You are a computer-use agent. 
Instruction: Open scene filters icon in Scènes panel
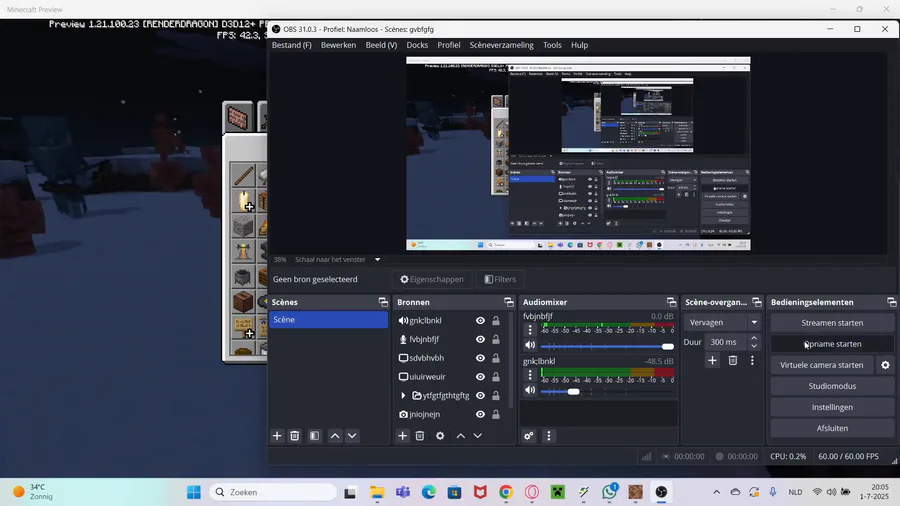pyautogui.click(x=315, y=436)
